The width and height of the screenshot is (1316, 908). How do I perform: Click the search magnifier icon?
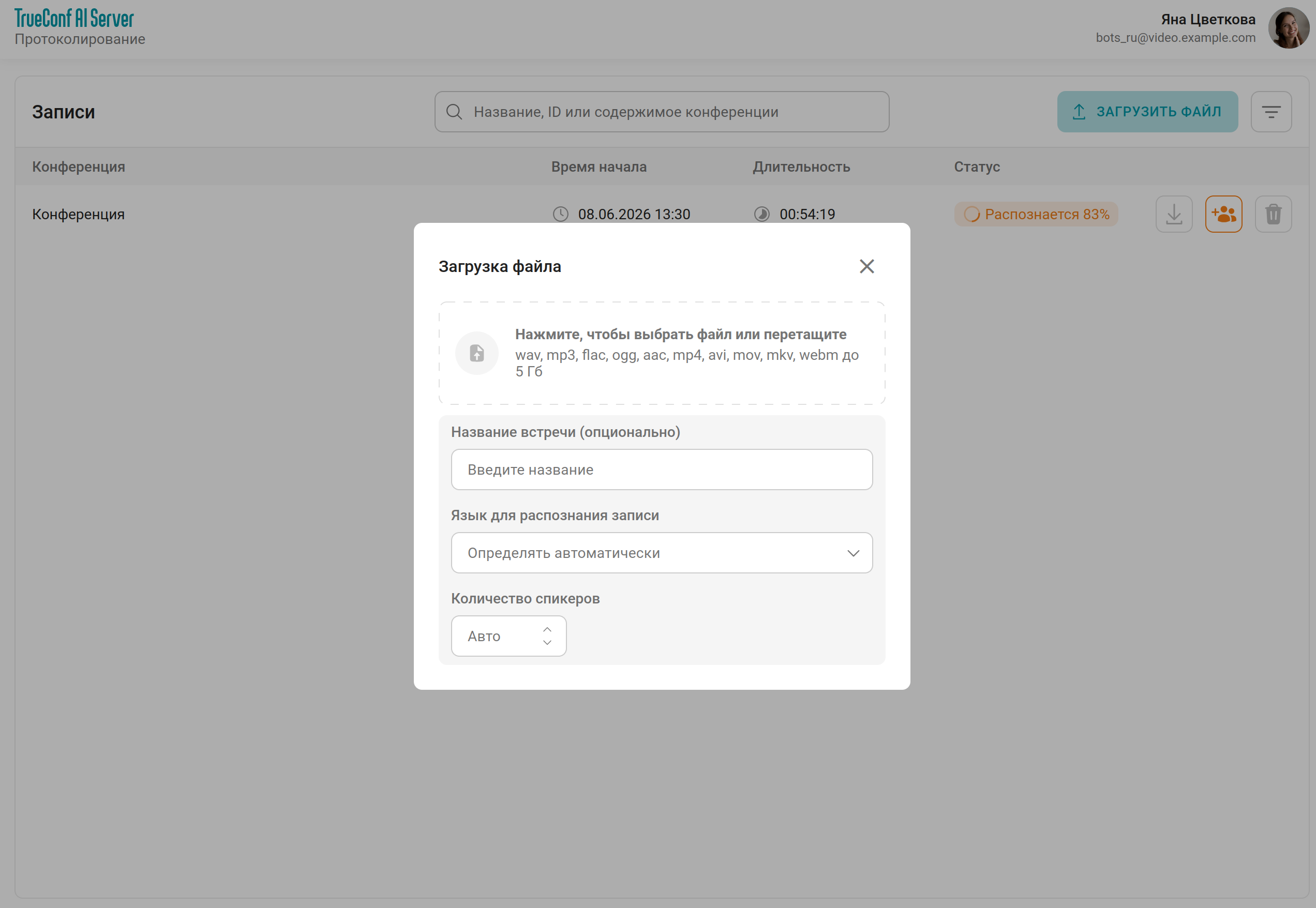454,112
